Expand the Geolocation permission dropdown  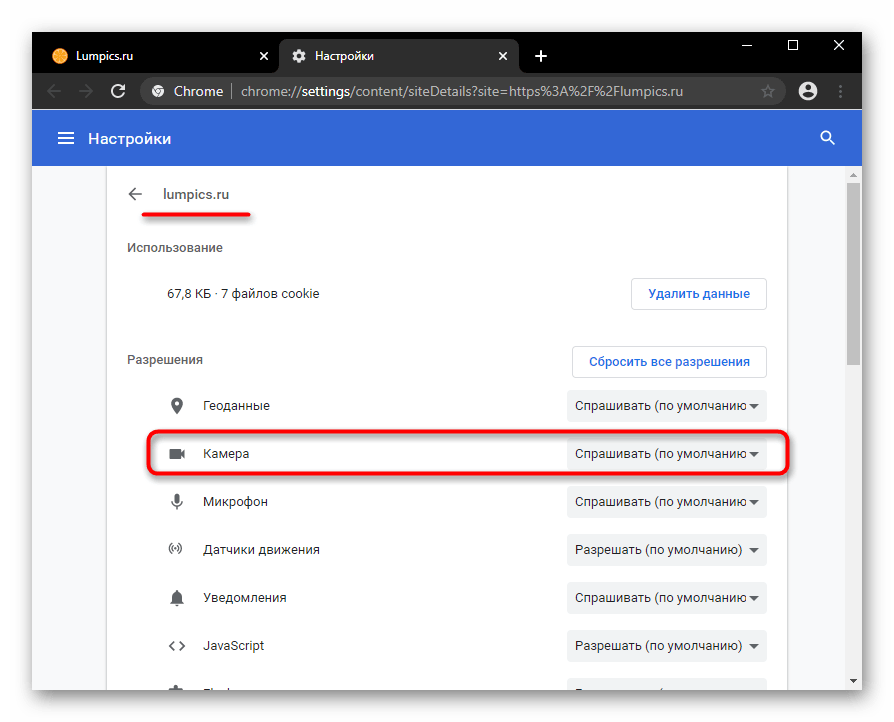click(666, 406)
